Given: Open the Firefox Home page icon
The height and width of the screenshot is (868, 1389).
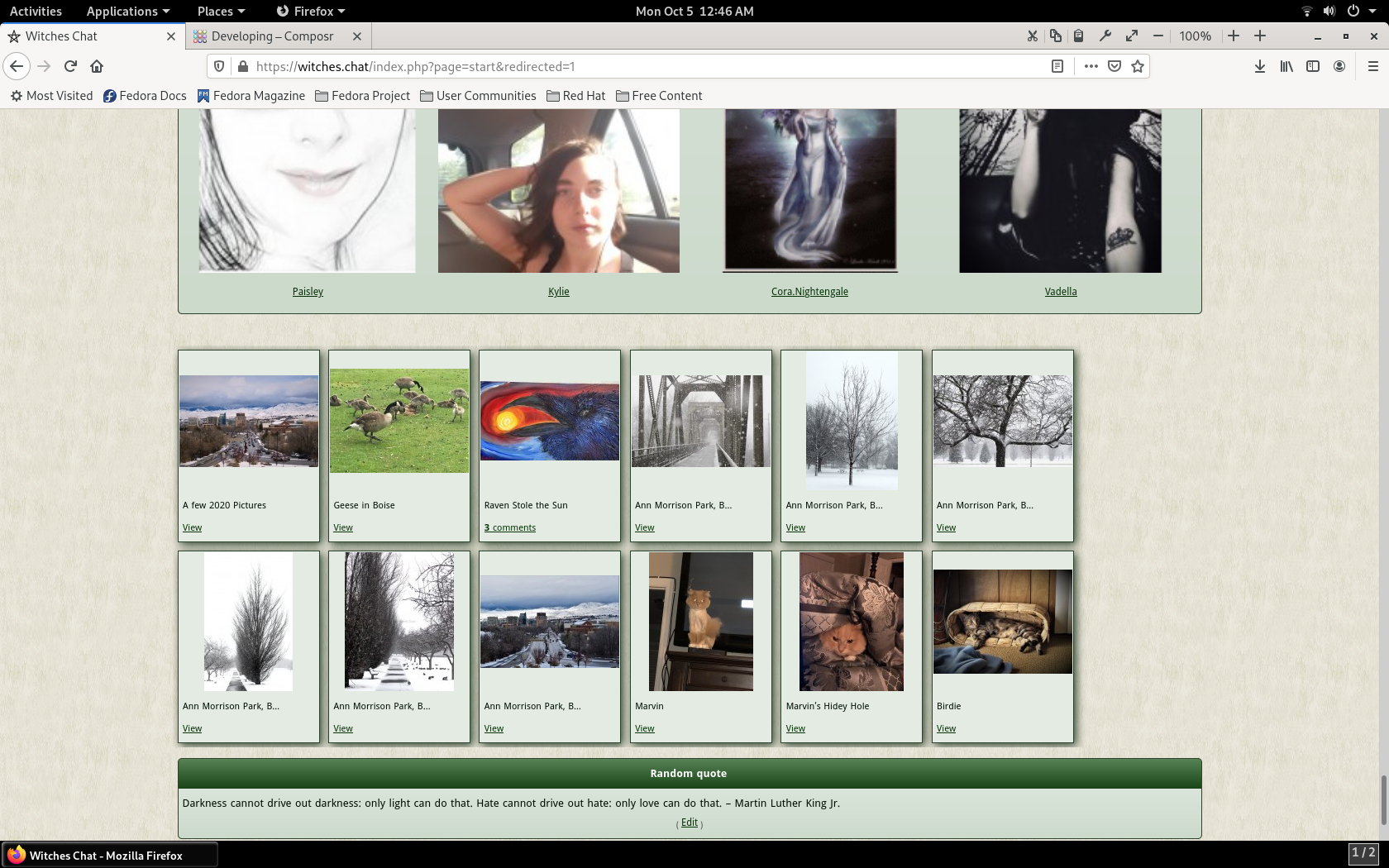Looking at the screenshot, I should tap(97, 66).
